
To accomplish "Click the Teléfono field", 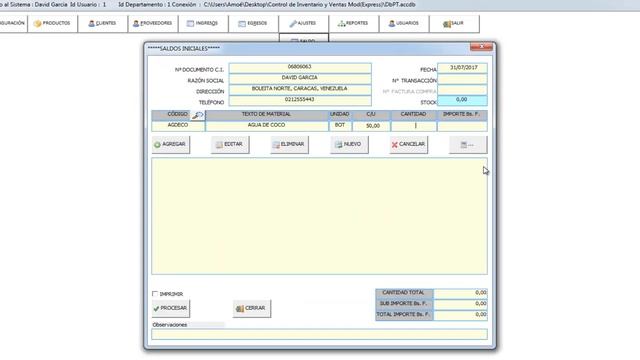I will [300, 100].
